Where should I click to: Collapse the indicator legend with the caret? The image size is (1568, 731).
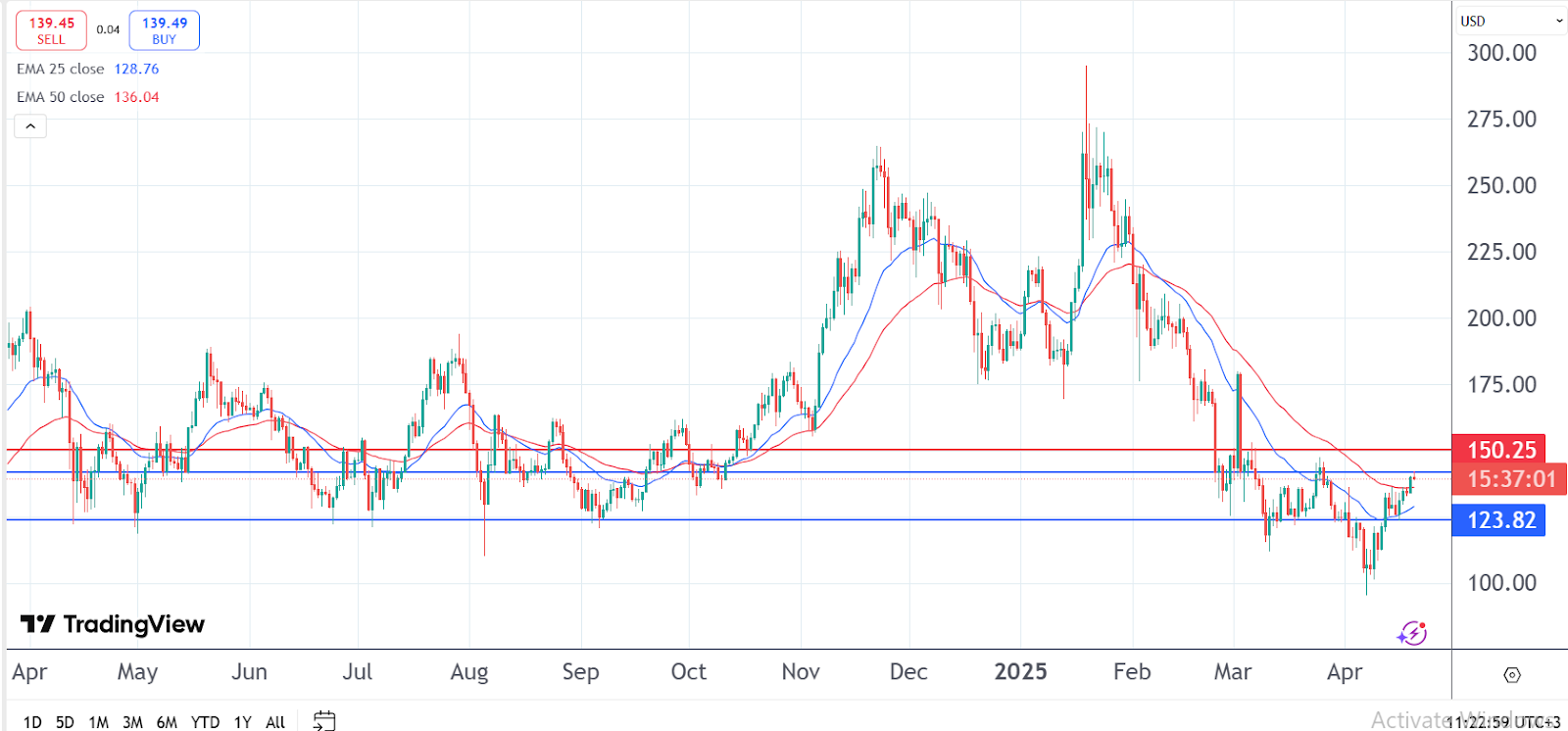pyautogui.click(x=30, y=126)
